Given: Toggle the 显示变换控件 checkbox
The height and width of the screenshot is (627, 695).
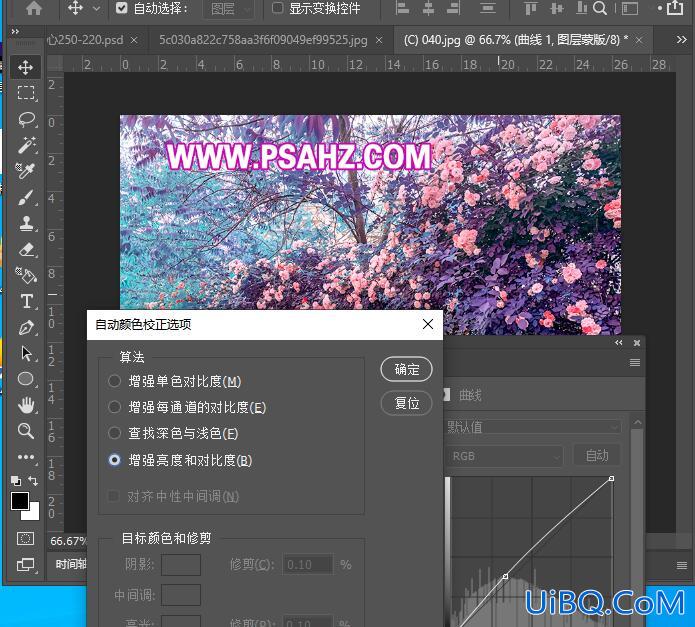Looking at the screenshot, I should point(277,8).
